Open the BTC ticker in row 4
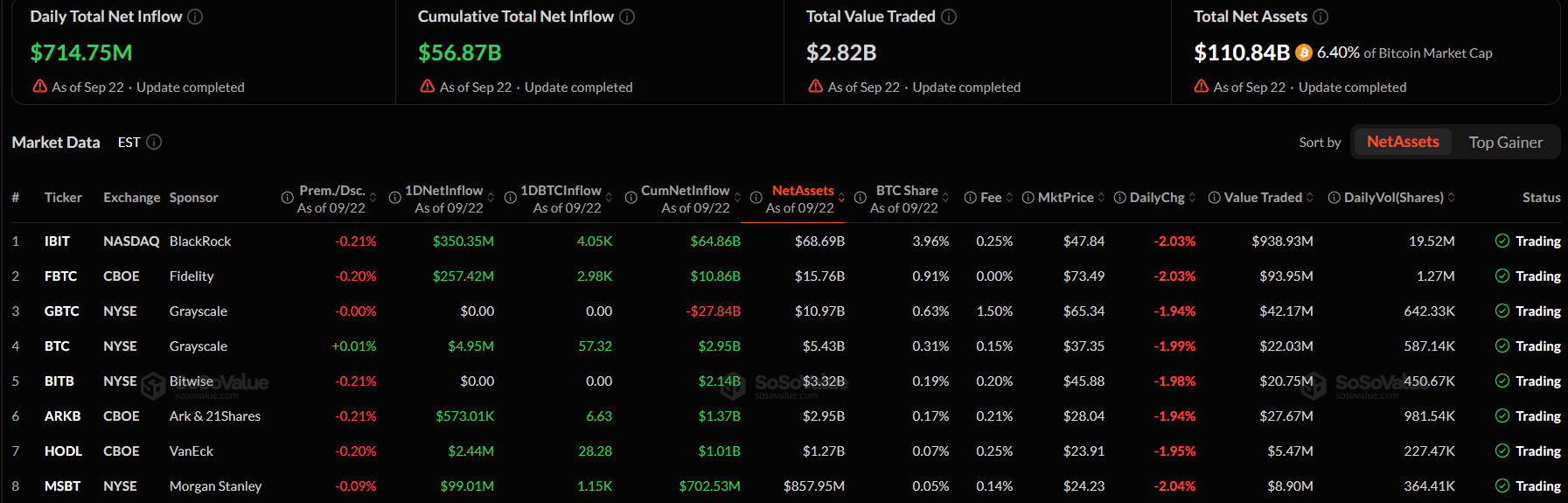Viewport: 1568px width, 503px height. point(57,346)
